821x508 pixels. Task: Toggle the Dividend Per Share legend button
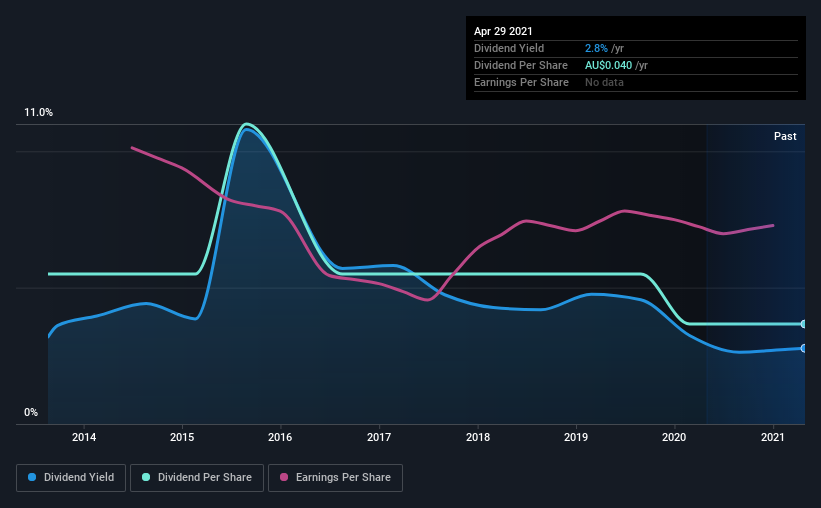pos(197,478)
